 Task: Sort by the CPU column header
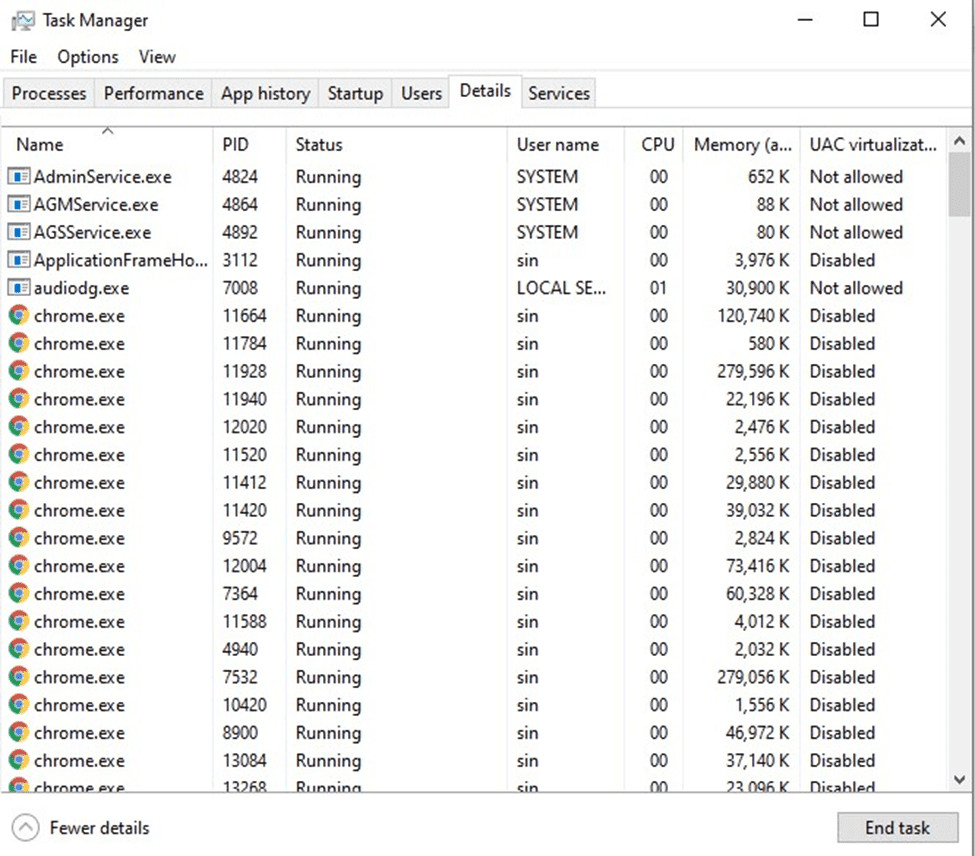pos(654,144)
